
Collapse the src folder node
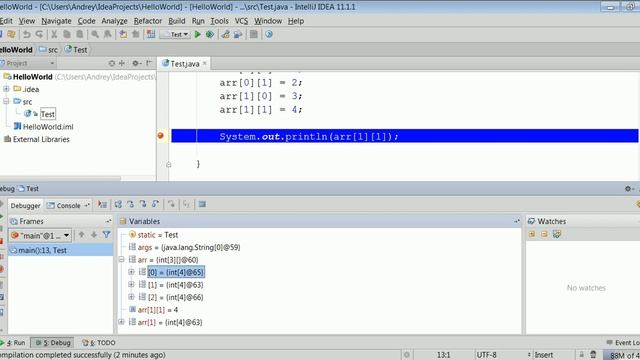pyautogui.click(x=6, y=101)
